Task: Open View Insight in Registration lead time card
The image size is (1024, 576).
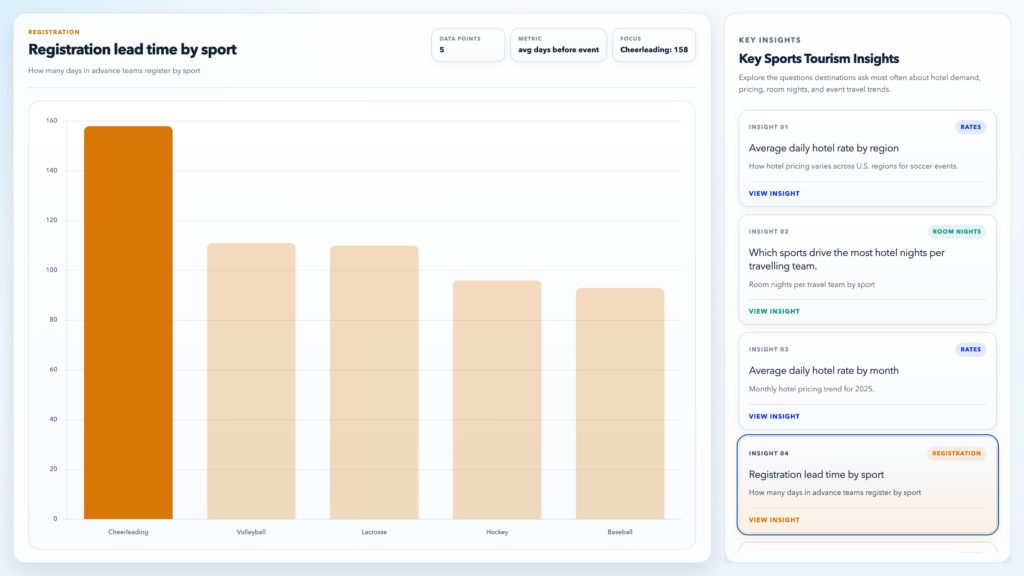Action: pyautogui.click(x=774, y=520)
